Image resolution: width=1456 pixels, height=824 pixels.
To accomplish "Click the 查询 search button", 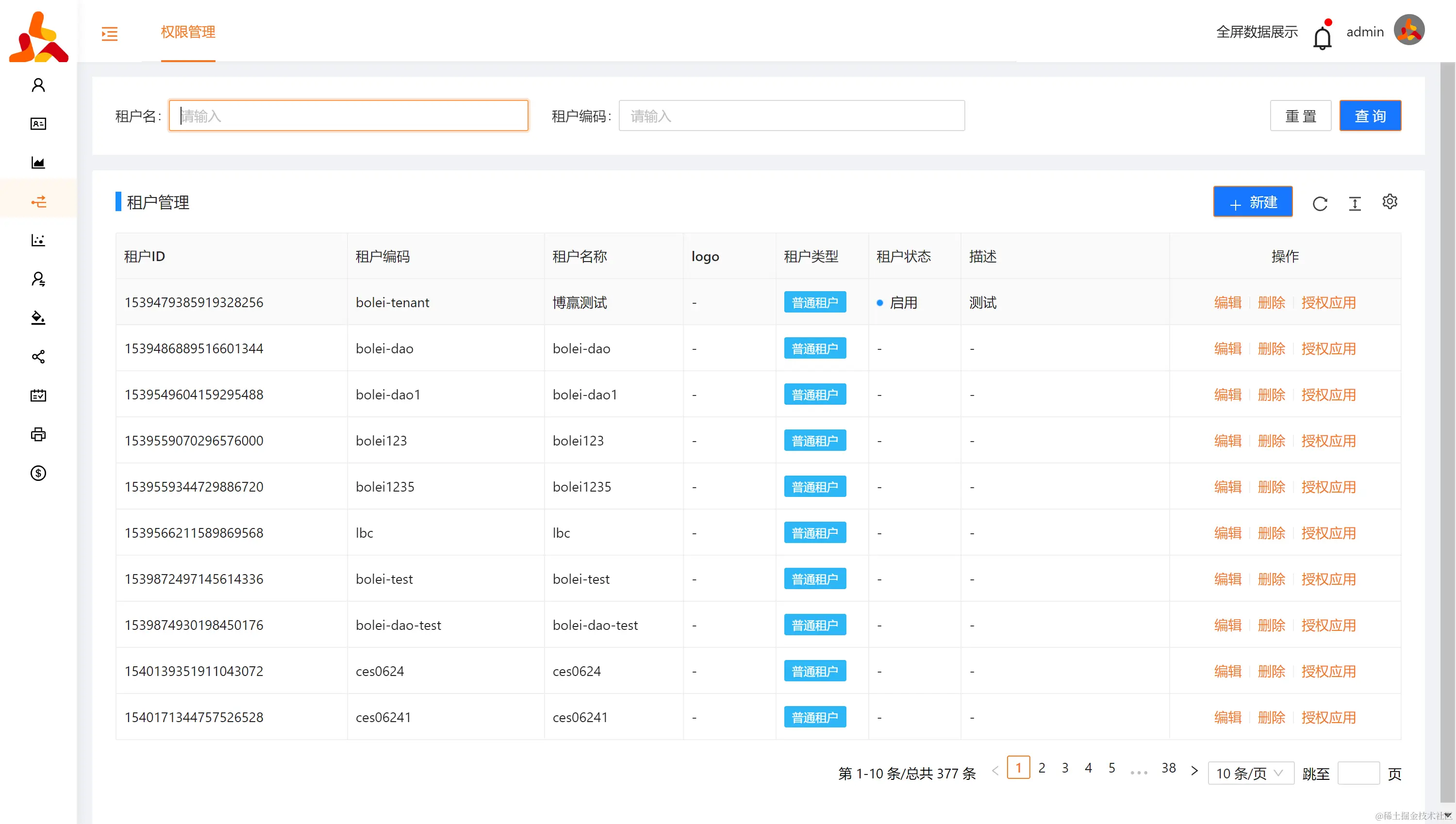I will coord(1370,116).
